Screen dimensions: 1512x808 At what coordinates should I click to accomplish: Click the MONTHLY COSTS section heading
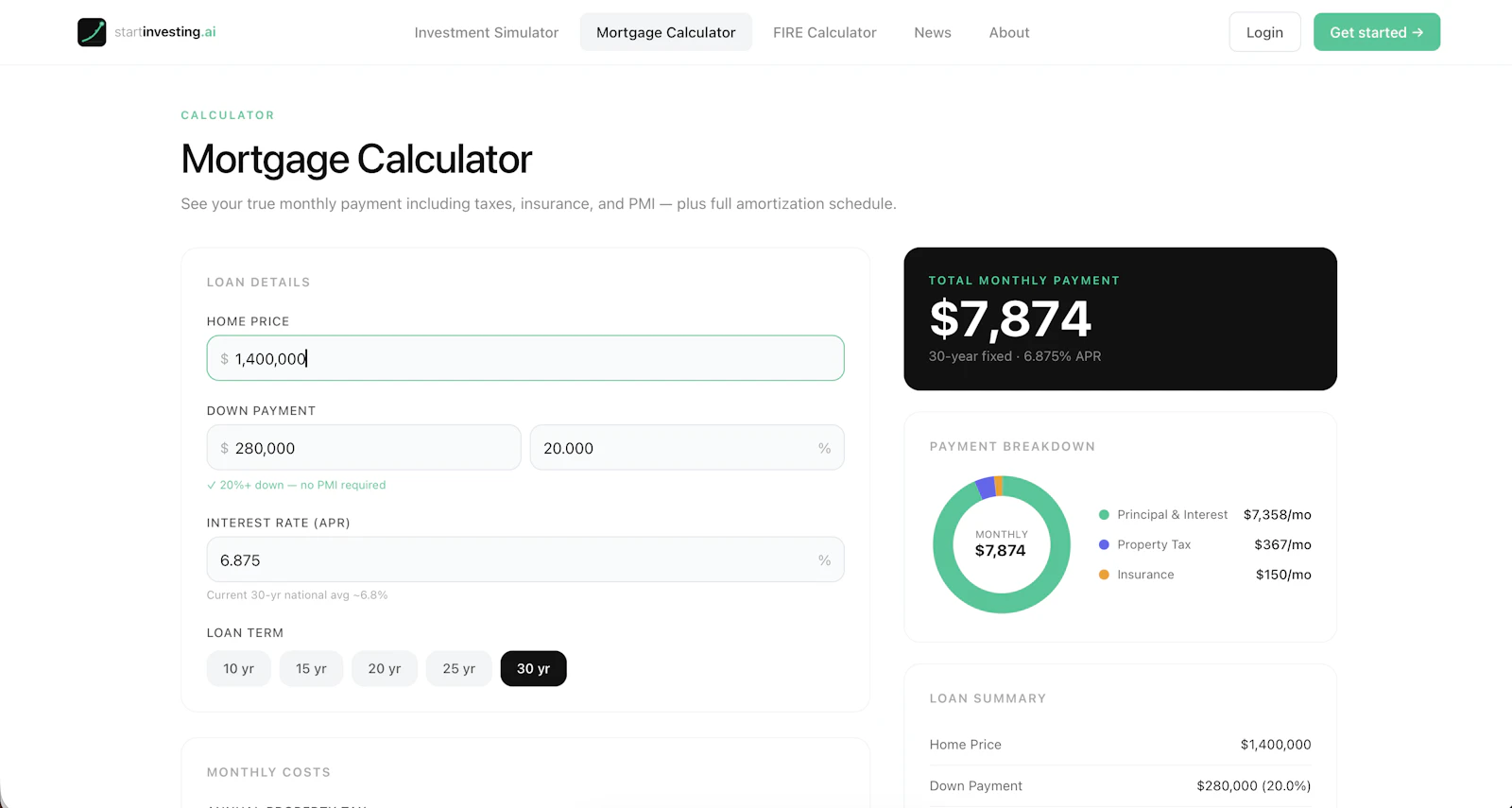click(268, 772)
